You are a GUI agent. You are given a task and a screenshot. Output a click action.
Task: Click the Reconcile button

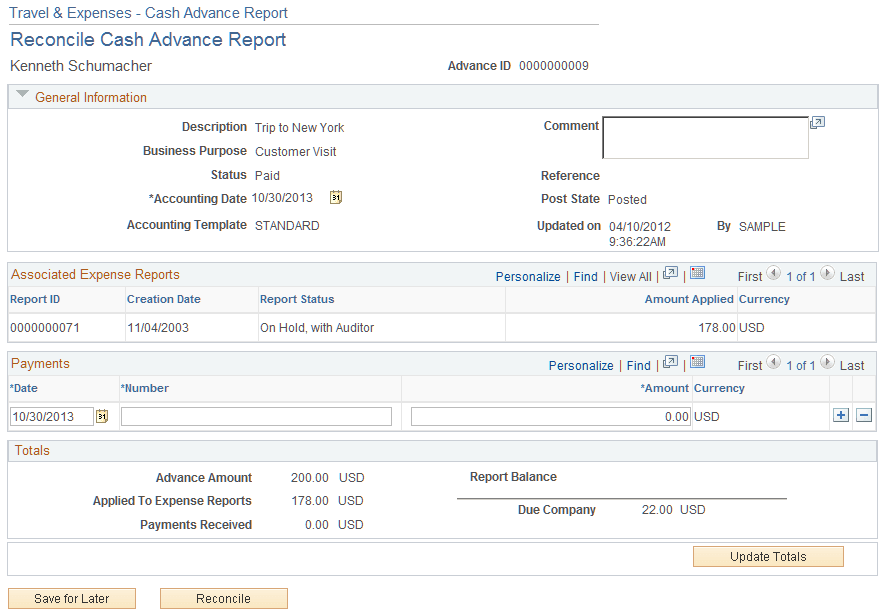(x=223, y=598)
